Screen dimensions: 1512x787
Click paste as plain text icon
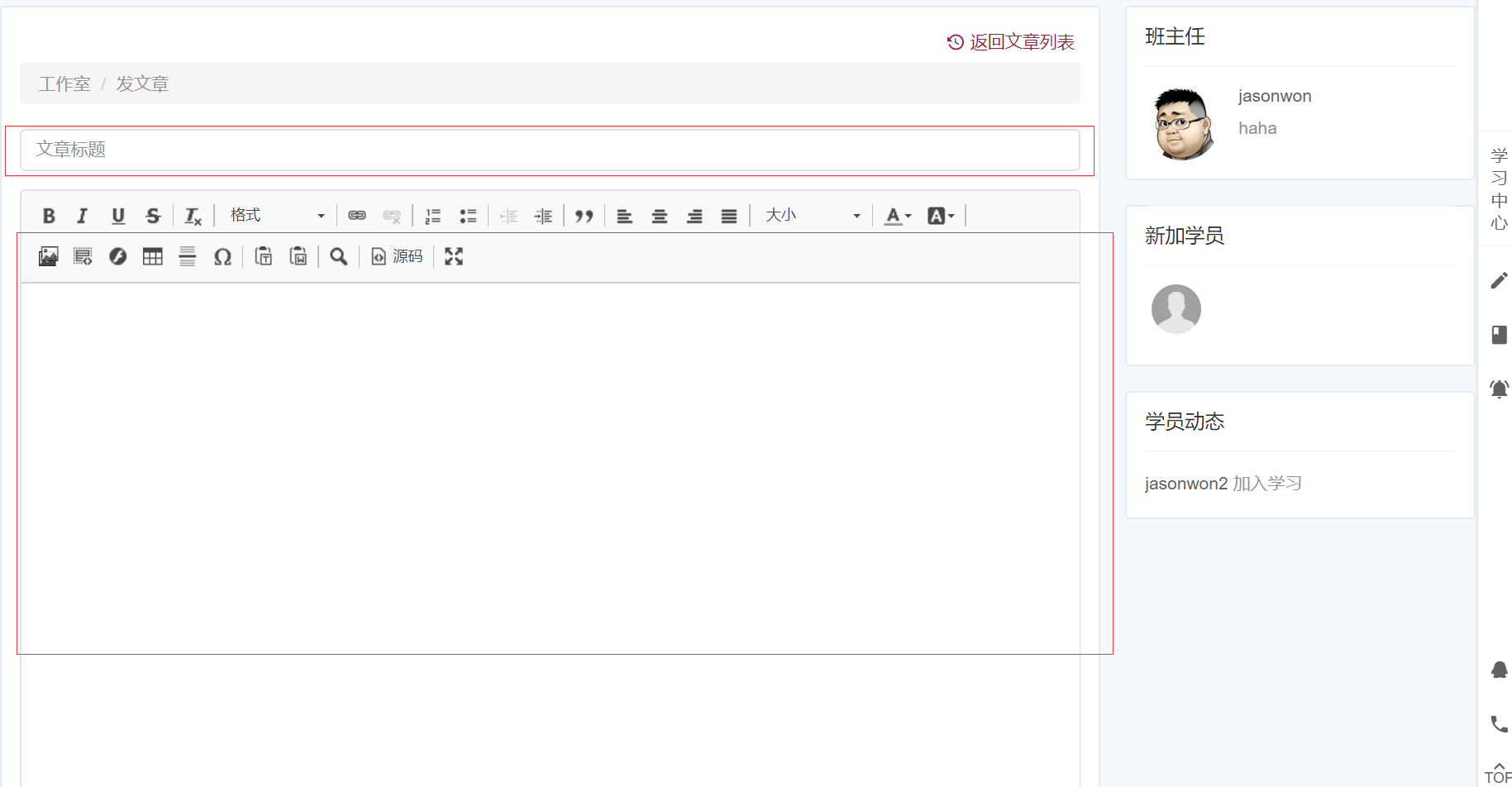click(x=264, y=256)
